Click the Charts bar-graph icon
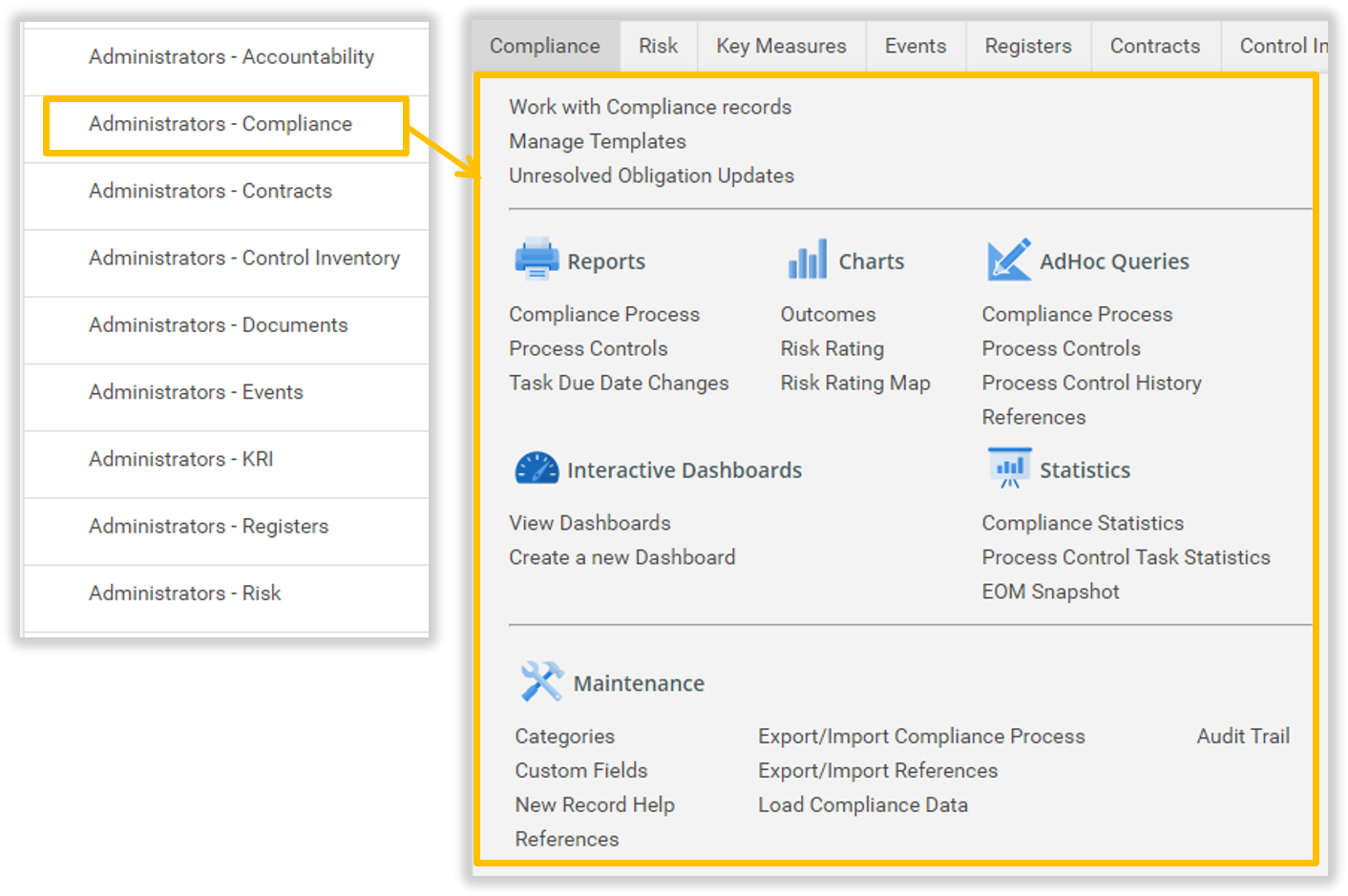Viewport: 1348px width, 896px height. [807, 259]
